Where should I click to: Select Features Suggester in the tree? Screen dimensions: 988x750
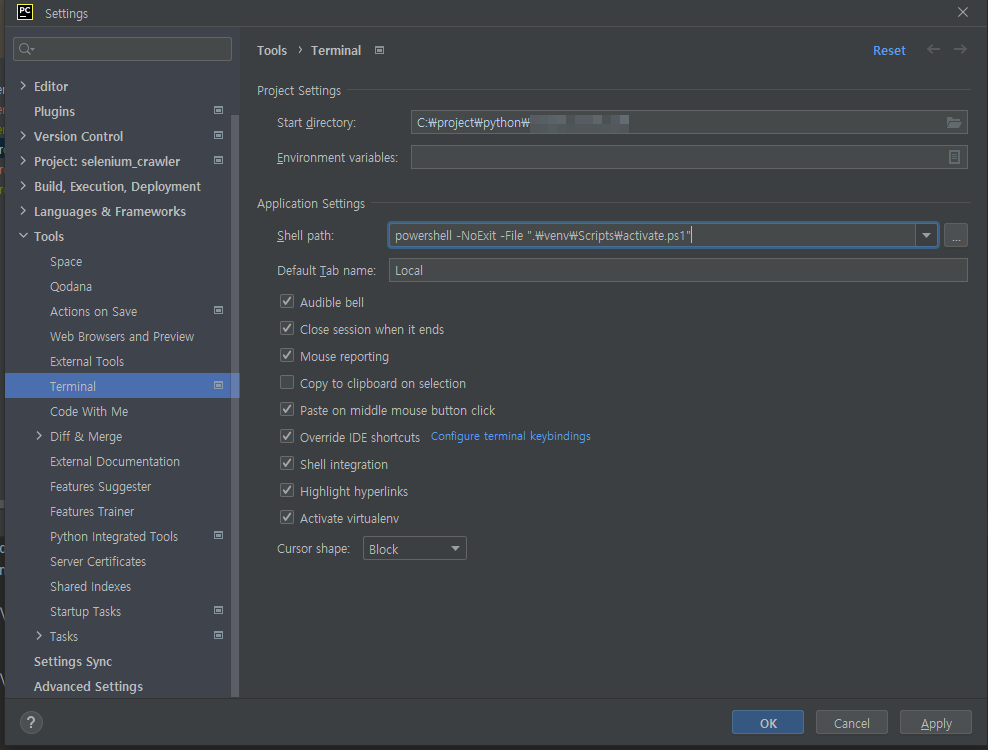pos(101,487)
